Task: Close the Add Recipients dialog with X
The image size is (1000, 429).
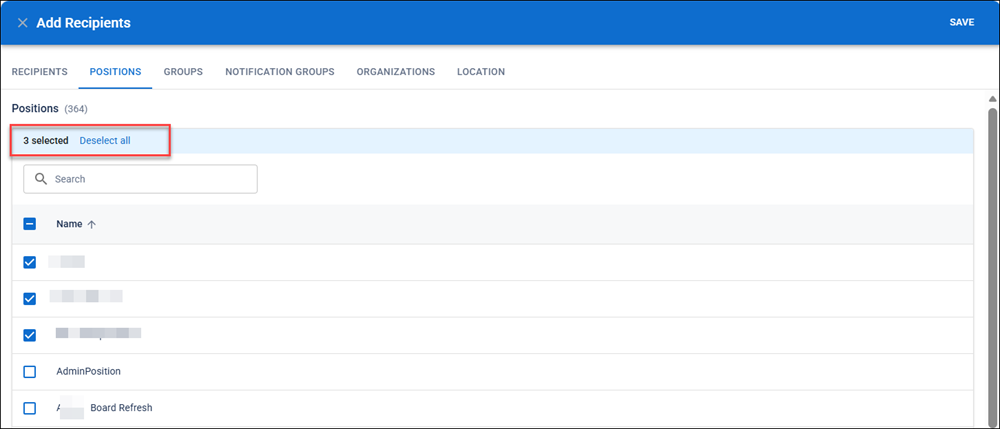Action: 22,23
